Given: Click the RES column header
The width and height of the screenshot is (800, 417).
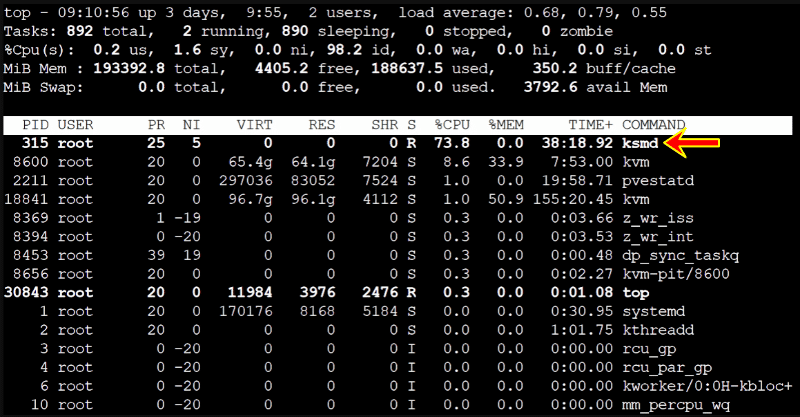Looking at the screenshot, I should [x=323, y=125].
